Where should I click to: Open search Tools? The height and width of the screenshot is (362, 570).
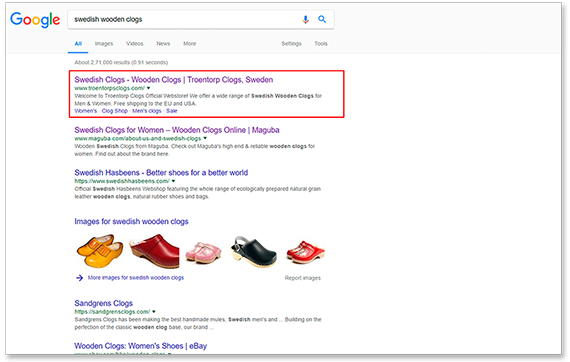(321, 44)
